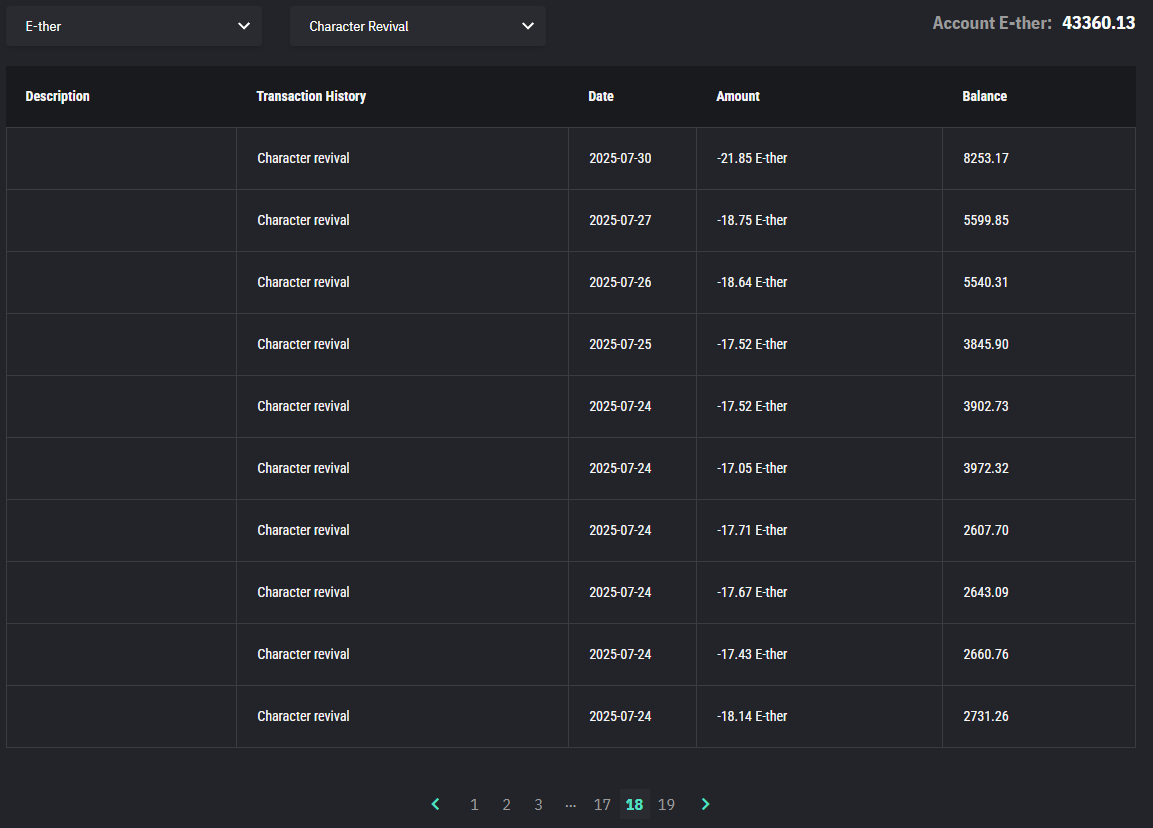
Task: Open the Character Revival filter dropdown
Action: pos(418,26)
